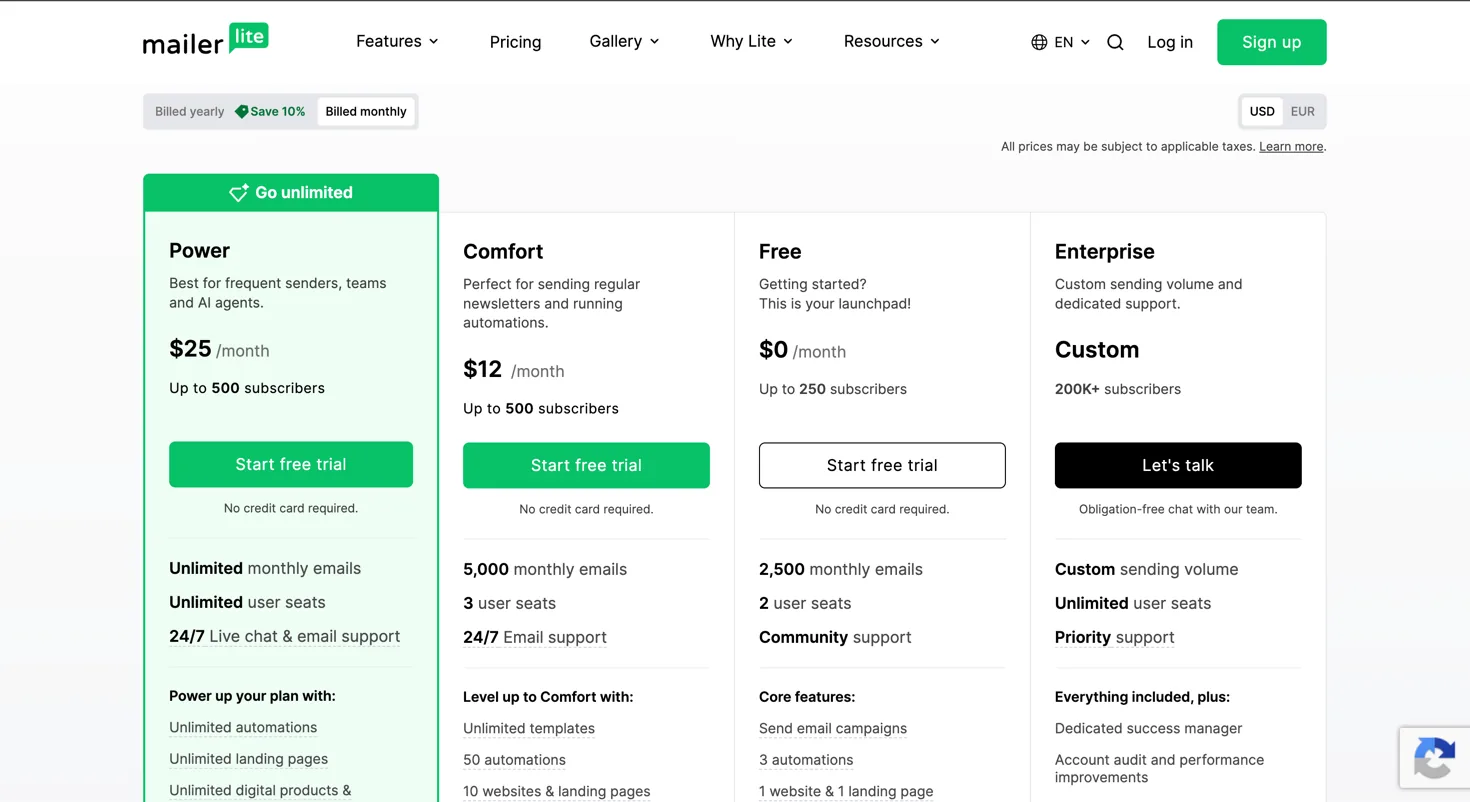Click the reCAPTCHA badge
Screen dimensions: 1470x802
coord(1434,760)
